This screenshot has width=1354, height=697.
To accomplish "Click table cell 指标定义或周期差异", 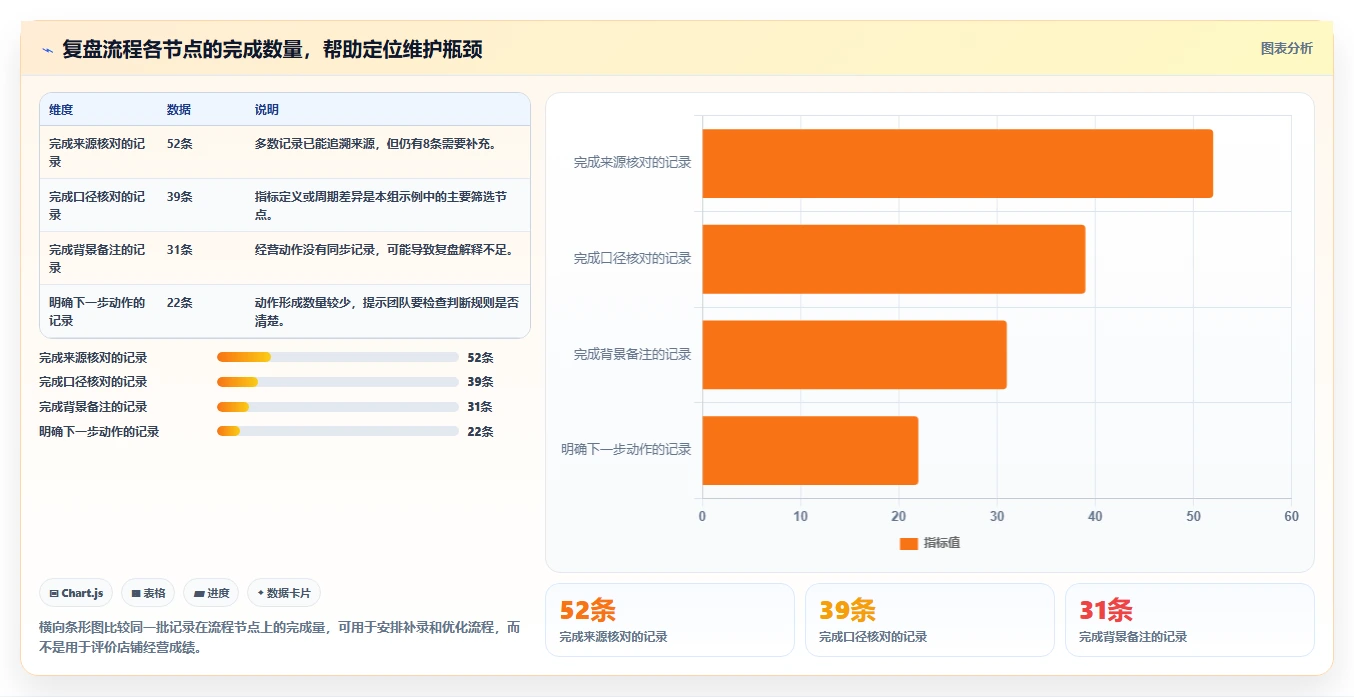I will (x=387, y=206).
